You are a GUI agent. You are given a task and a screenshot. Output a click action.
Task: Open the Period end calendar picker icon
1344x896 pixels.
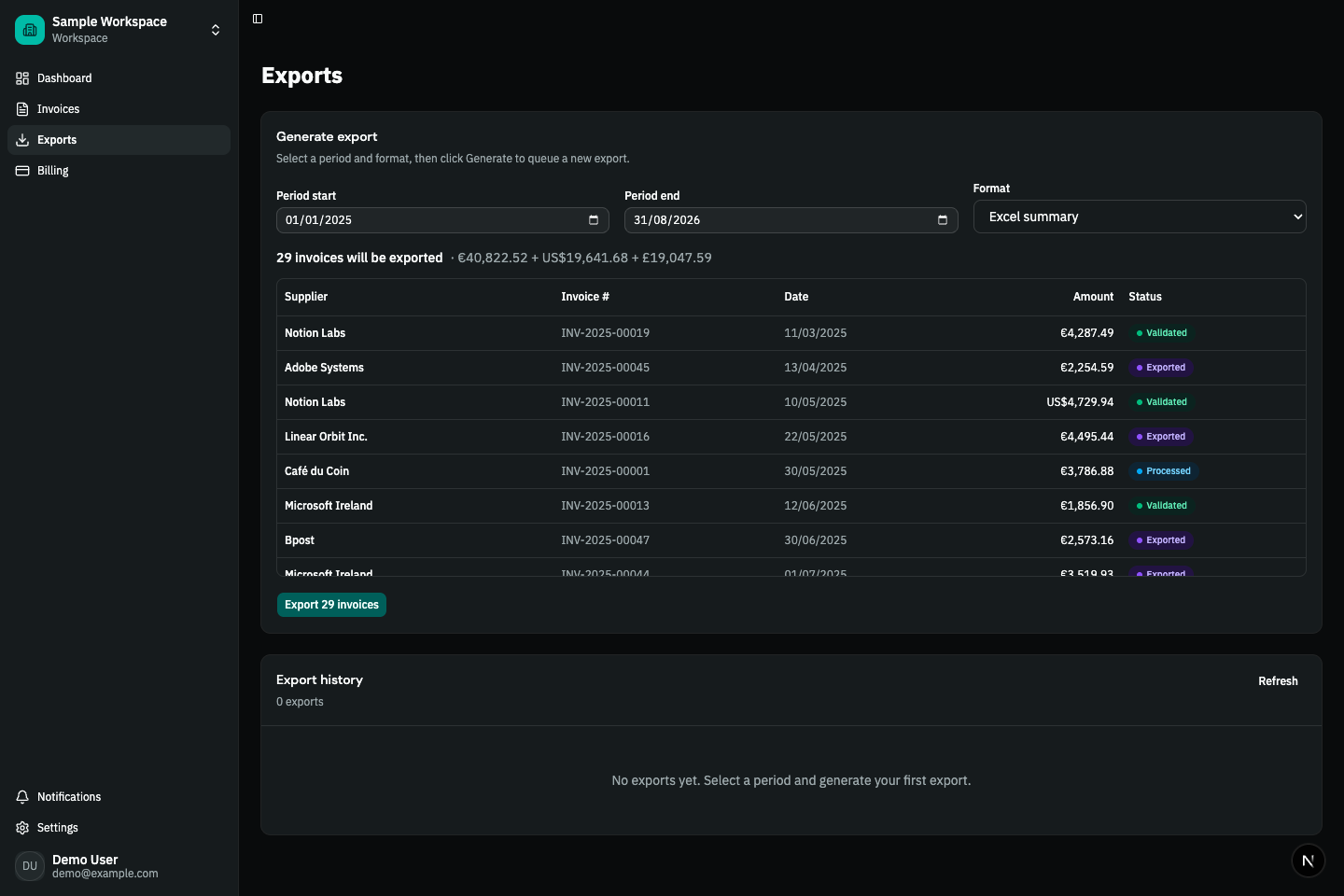tap(943, 220)
